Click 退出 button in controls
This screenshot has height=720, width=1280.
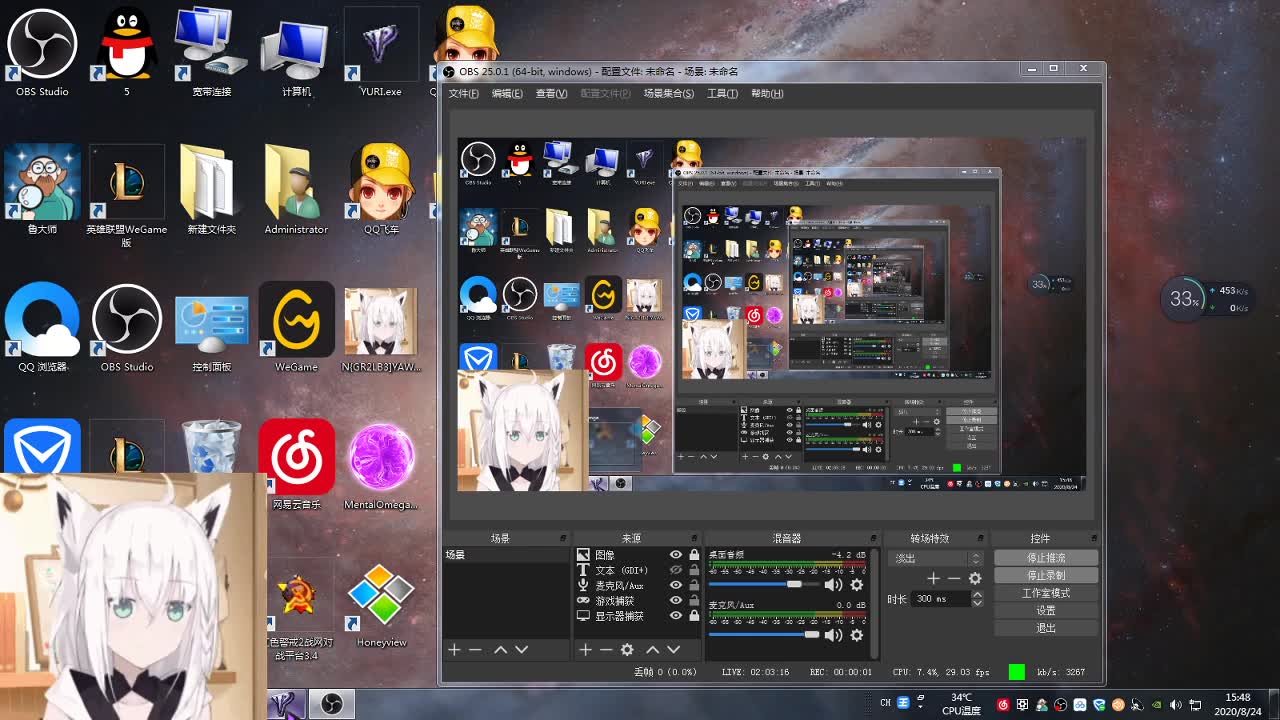click(x=1046, y=628)
